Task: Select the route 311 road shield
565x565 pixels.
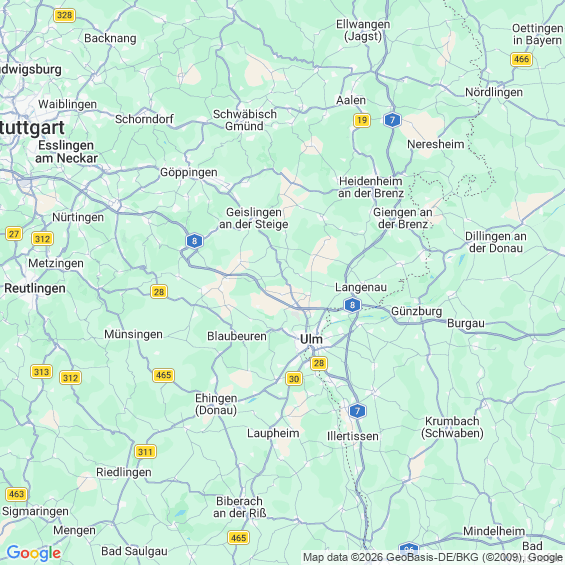Action: (x=145, y=451)
